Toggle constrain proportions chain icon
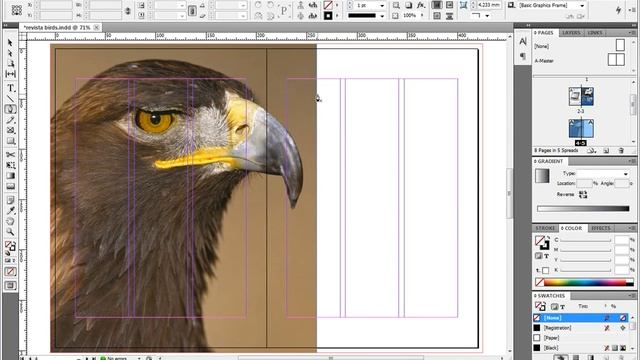The image size is (640, 360). tap(192, 11)
